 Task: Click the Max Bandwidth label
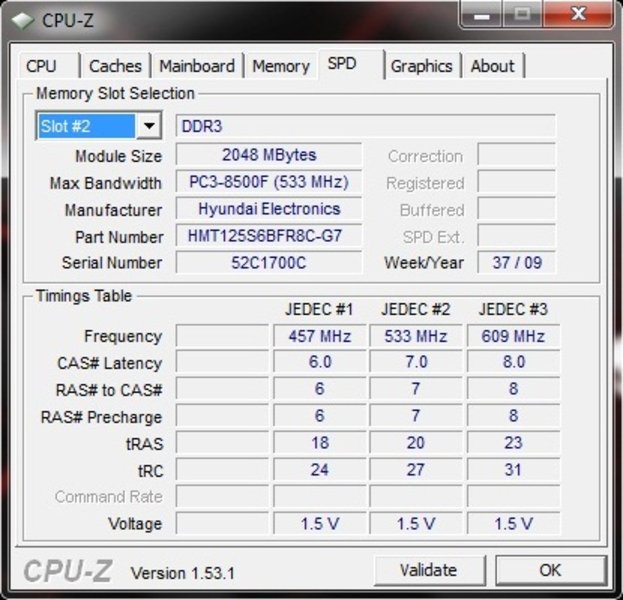tap(105, 183)
